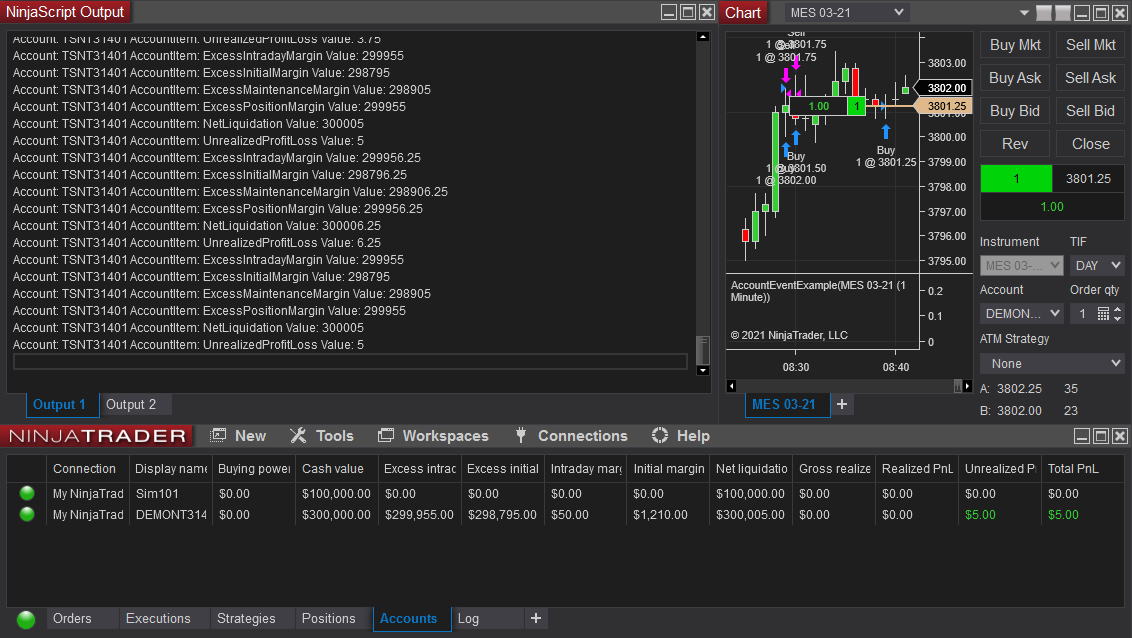Click Buy Bid button
This screenshot has height=638, width=1132.
1015,110
